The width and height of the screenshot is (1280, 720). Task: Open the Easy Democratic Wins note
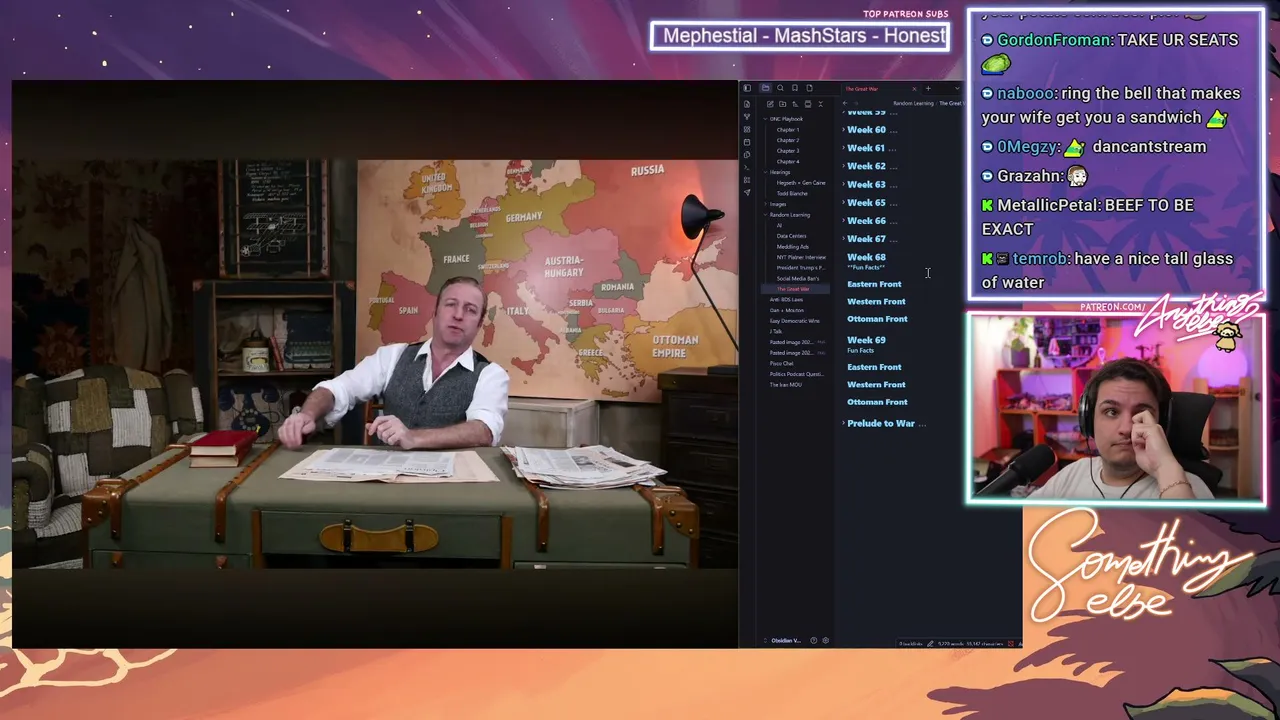[794, 321]
